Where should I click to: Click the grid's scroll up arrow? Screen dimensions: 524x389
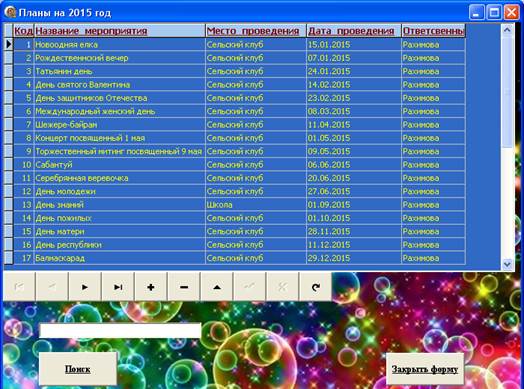tap(507, 30)
